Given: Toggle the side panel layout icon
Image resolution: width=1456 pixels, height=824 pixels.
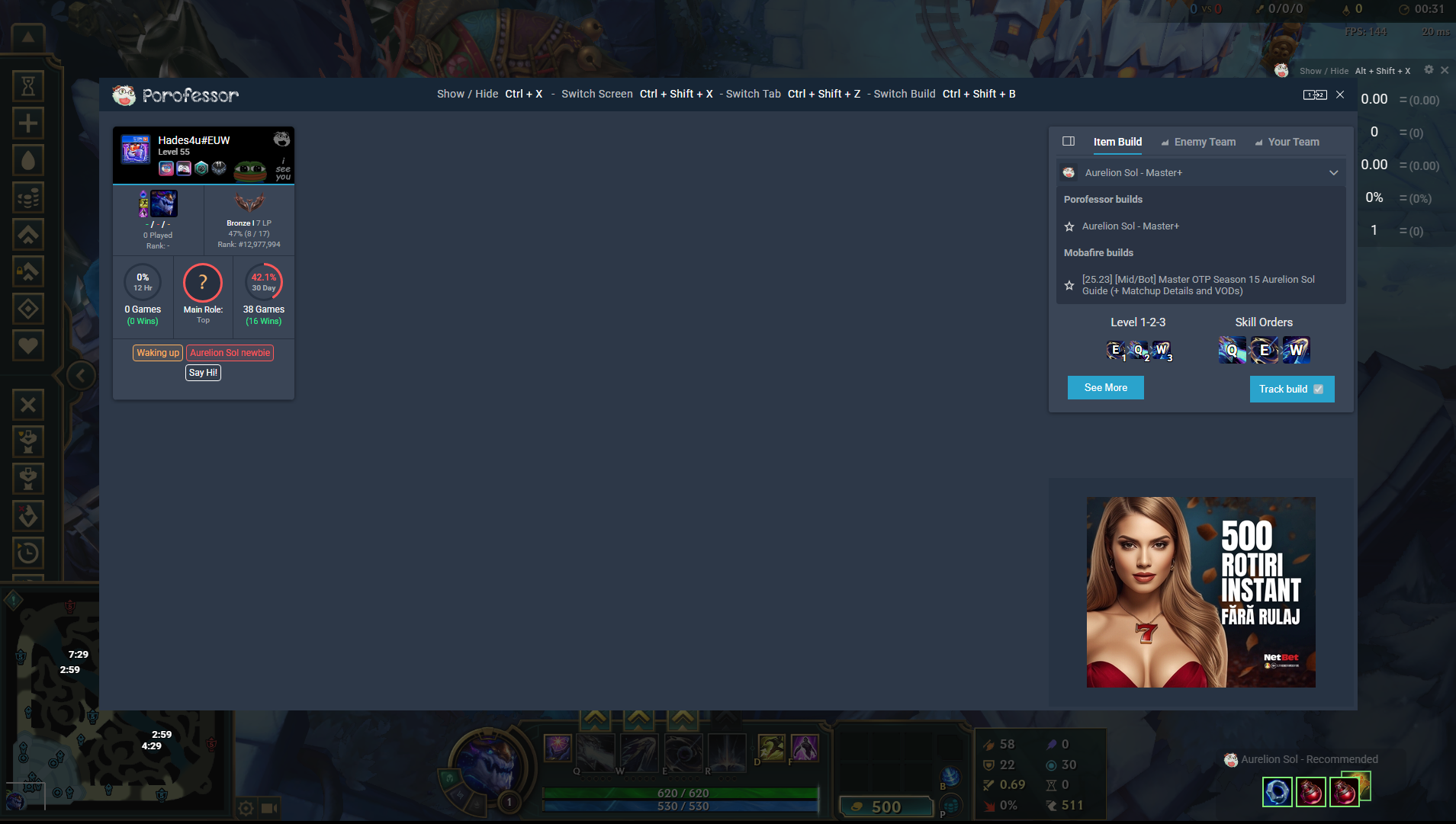Looking at the screenshot, I should 1069,142.
